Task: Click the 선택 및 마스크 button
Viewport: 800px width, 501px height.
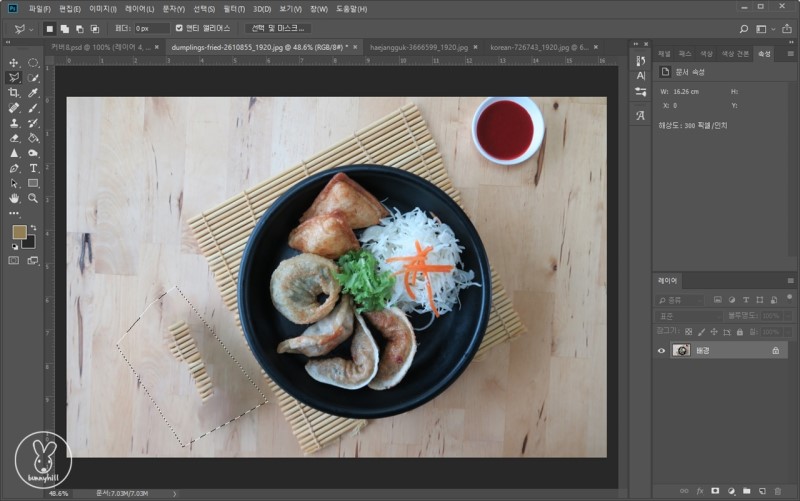Action: [x=277, y=28]
